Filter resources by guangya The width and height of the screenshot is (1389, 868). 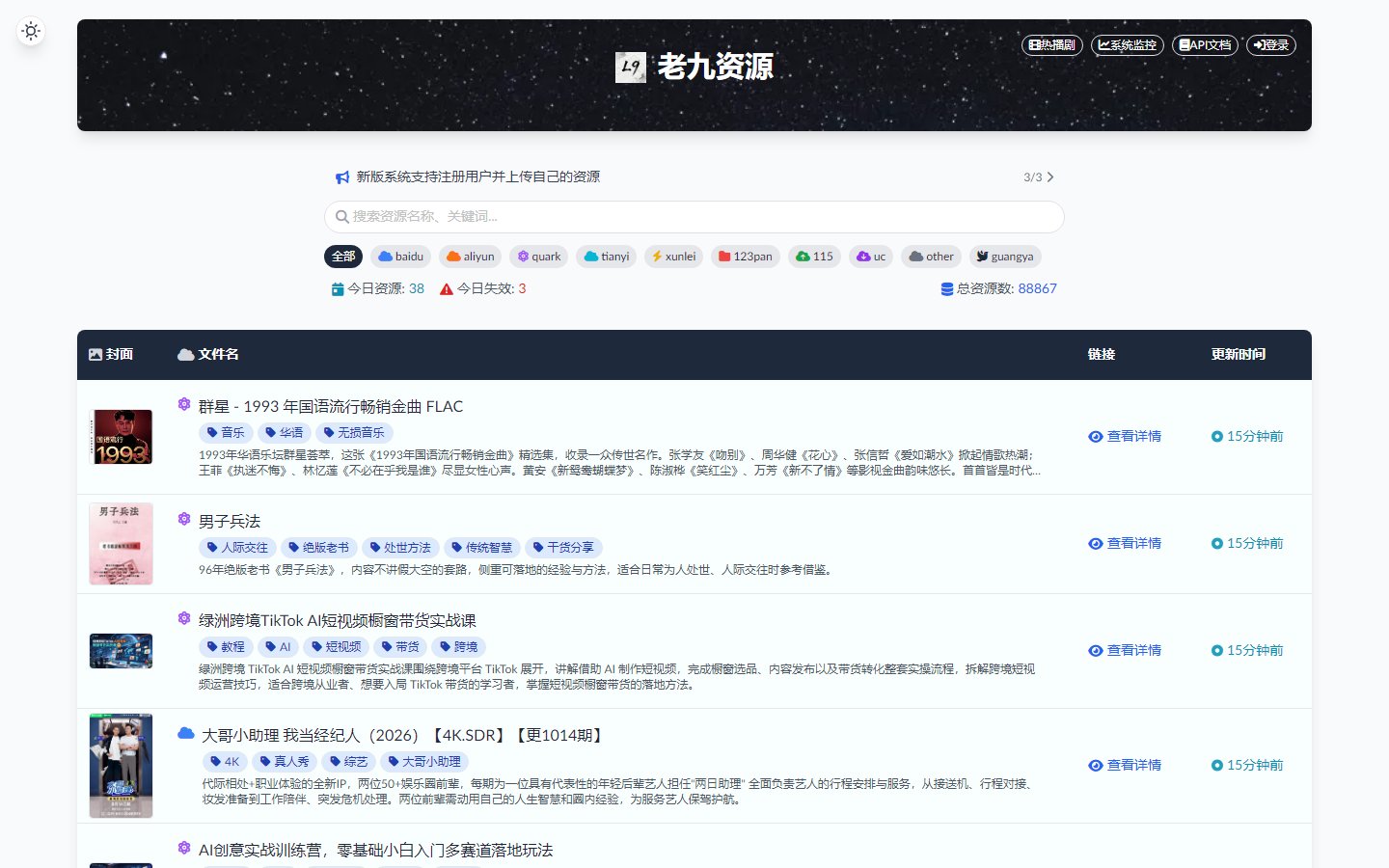pos(1005,257)
